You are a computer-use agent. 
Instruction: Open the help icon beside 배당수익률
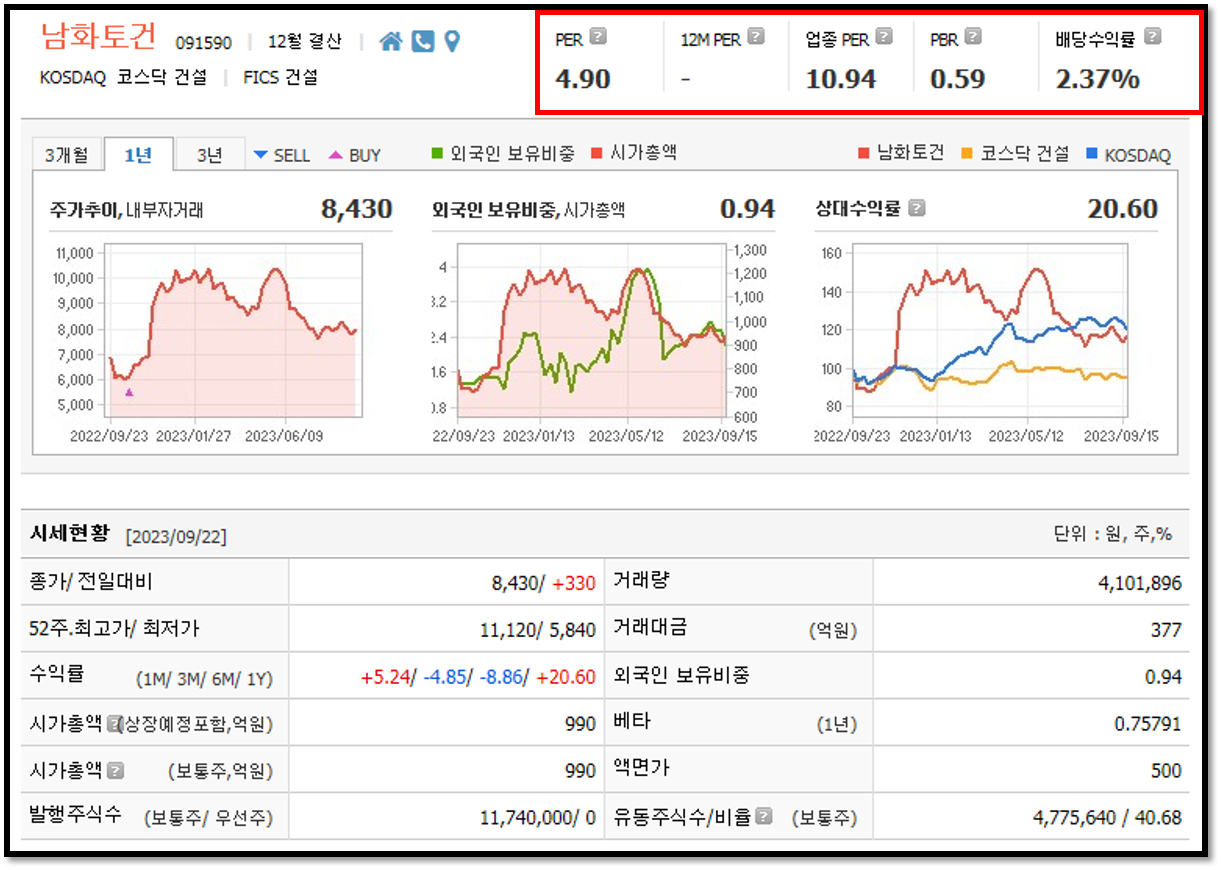click(x=1152, y=37)
